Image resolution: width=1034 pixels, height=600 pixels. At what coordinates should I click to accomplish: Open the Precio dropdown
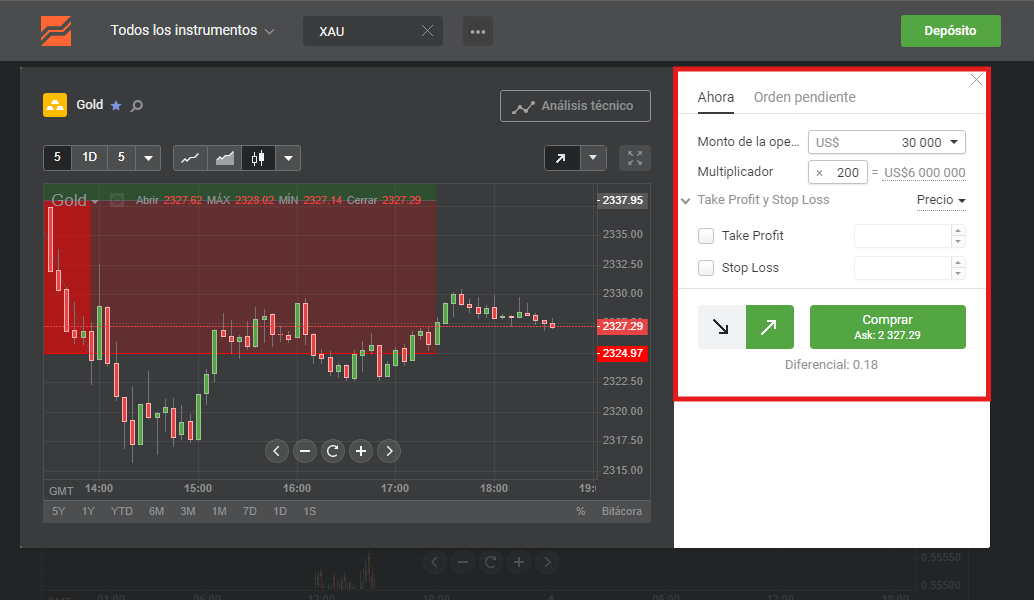pos(941,200)
